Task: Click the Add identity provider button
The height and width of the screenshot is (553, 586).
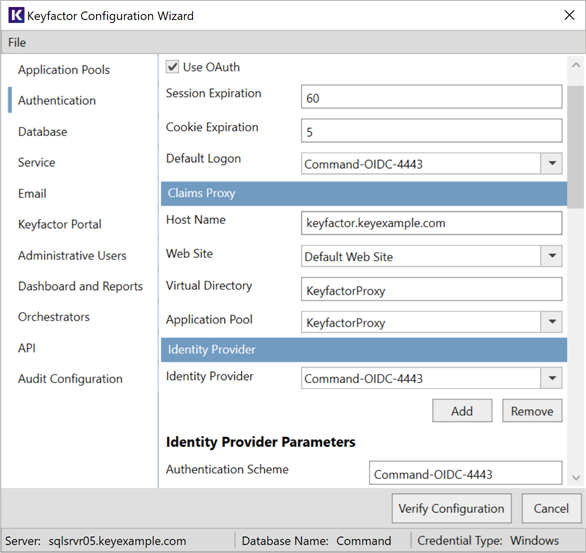Action: click(x=462, y=411)
